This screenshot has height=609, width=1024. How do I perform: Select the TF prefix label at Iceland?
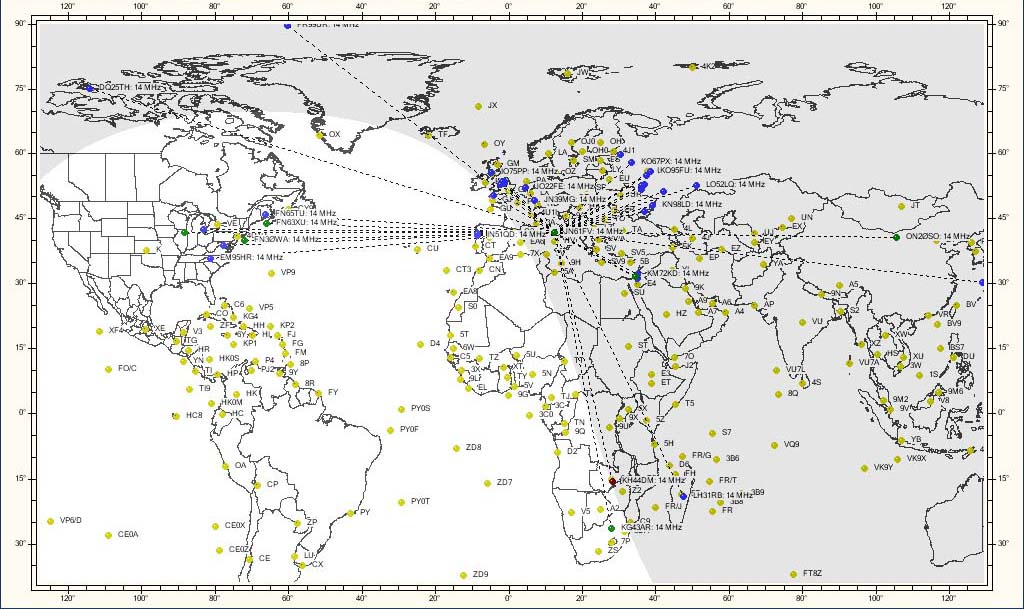tap(443, 134)
